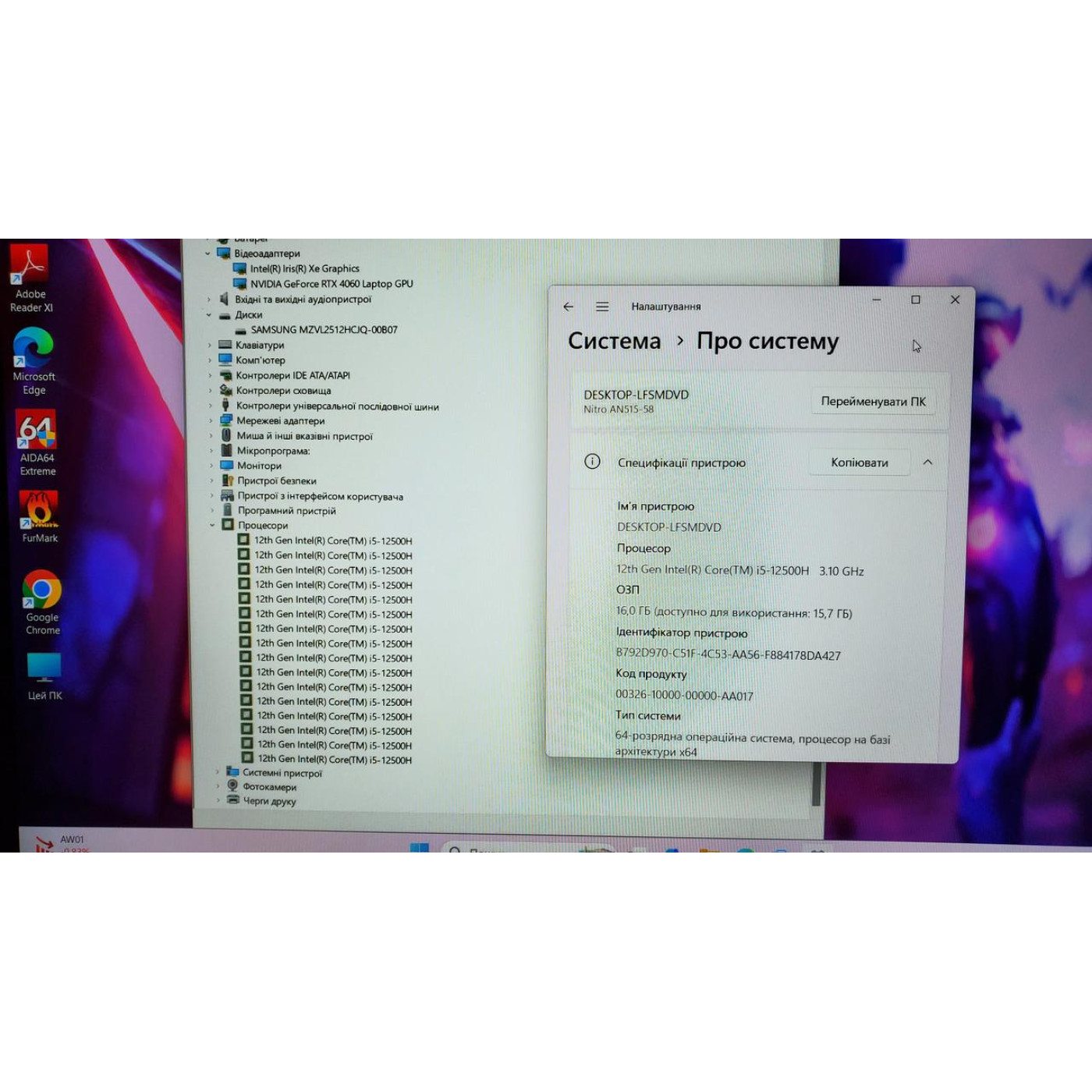
Task: Click the Система breadcrumb link
Action: click(x=615, y=341)
